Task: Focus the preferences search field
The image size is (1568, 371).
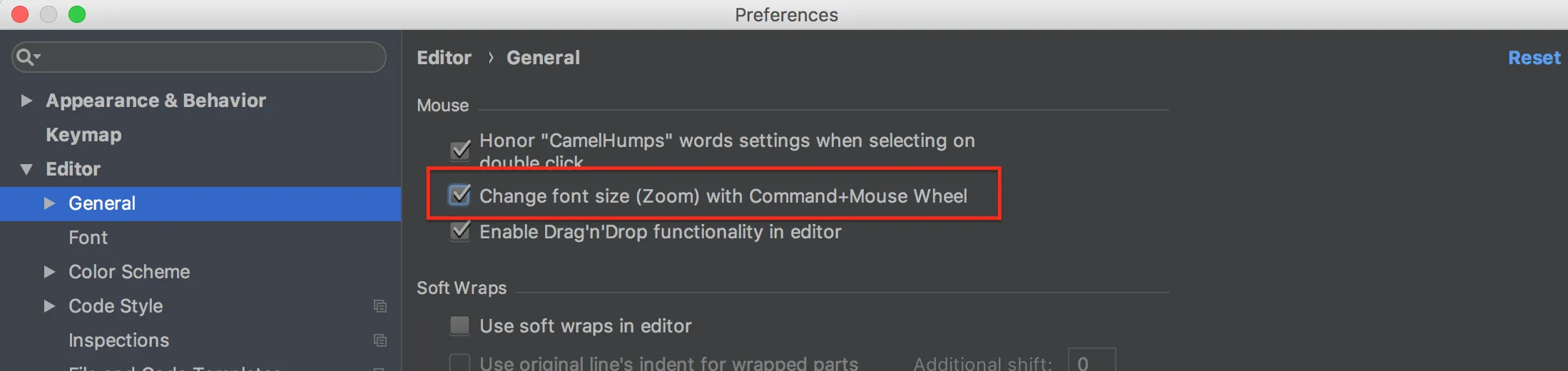Action: tap(207, 57)
